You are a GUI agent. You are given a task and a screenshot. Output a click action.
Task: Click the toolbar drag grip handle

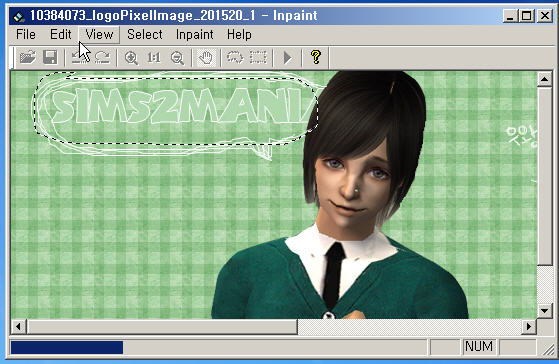click(x=12, y=57)
